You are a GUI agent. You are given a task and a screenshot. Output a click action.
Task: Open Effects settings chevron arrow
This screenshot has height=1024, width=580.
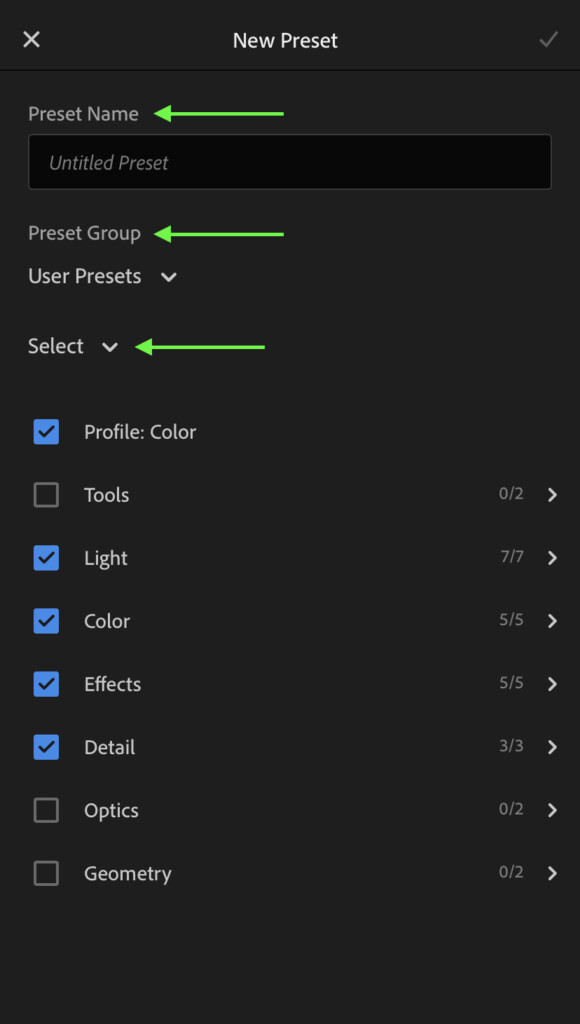coord(553,684)
